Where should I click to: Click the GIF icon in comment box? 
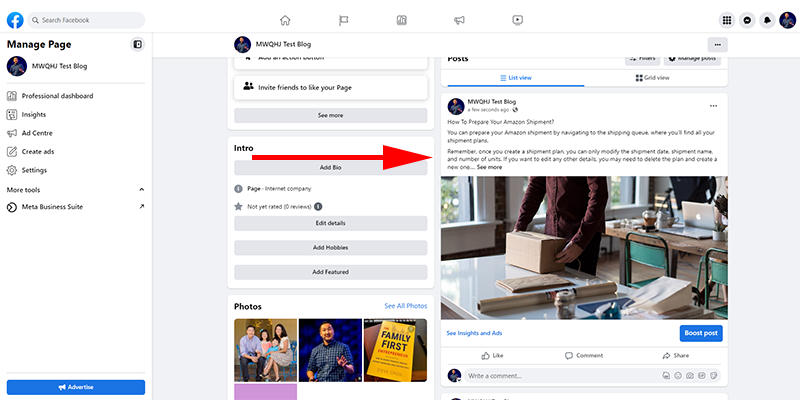tap(702, 376)
